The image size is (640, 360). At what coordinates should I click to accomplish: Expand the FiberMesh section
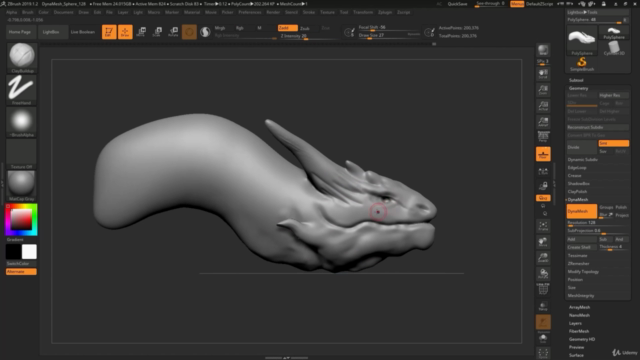pos(579,331)
